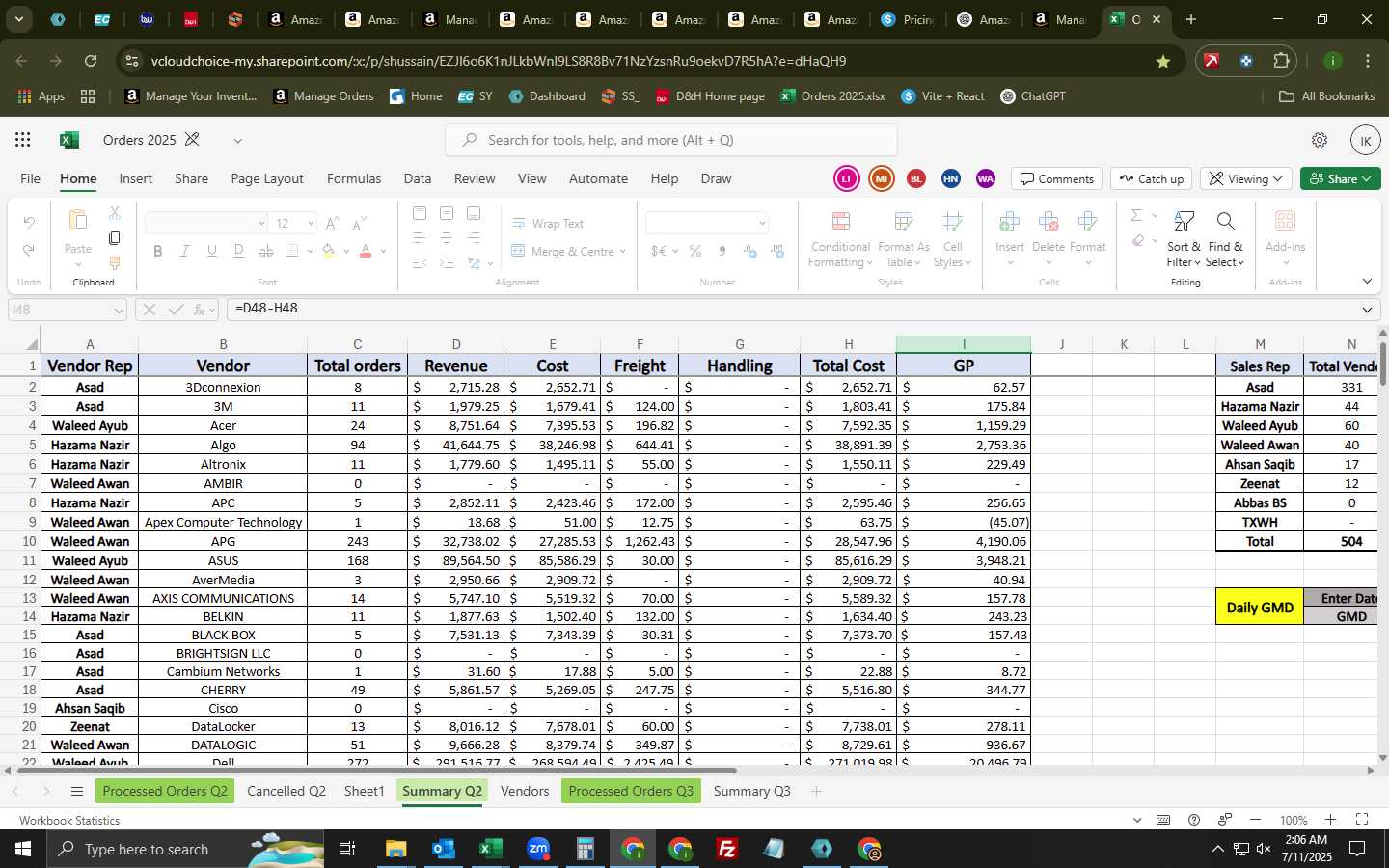Viewport: 1389px width, 868px height.
Task: Switch to Summary Q3 sheet tab
Action: click(x=751, y=791)
